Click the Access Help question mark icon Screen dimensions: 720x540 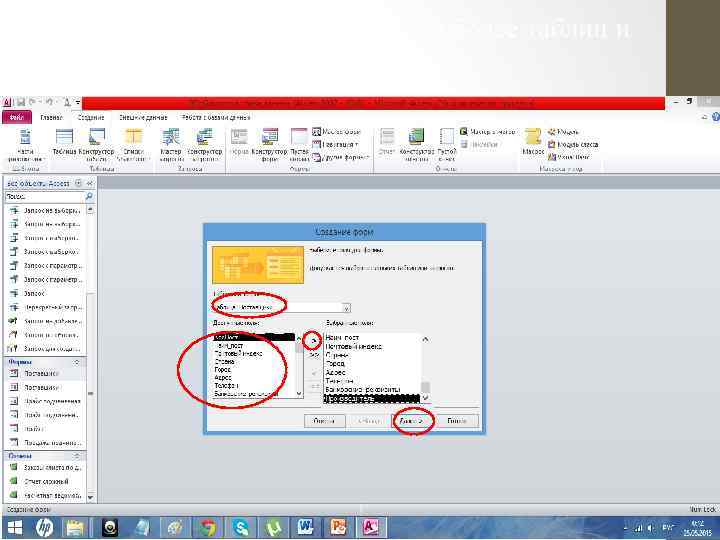pos(715,118)
